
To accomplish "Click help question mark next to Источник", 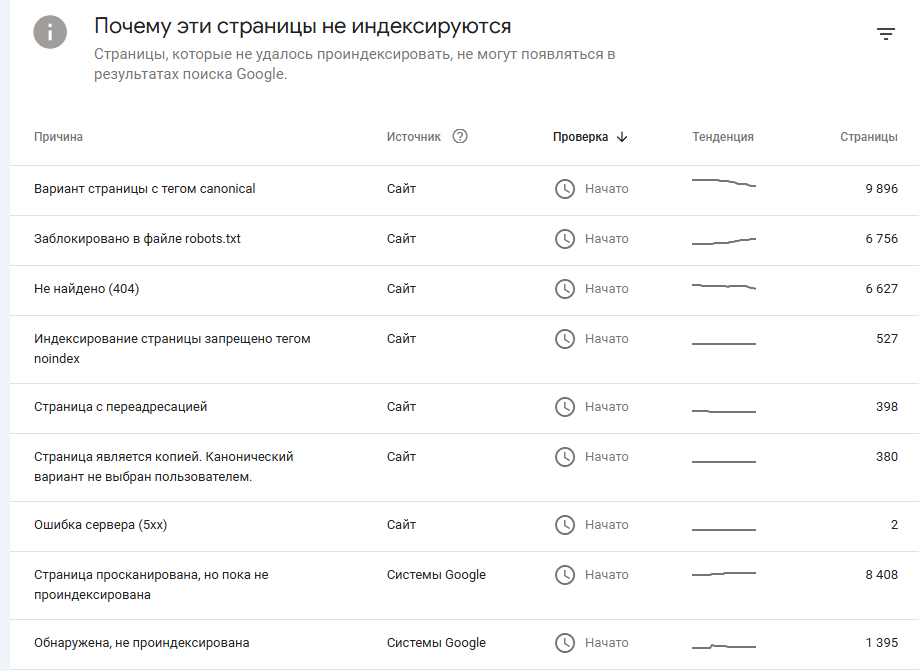I will coord(460,137).
